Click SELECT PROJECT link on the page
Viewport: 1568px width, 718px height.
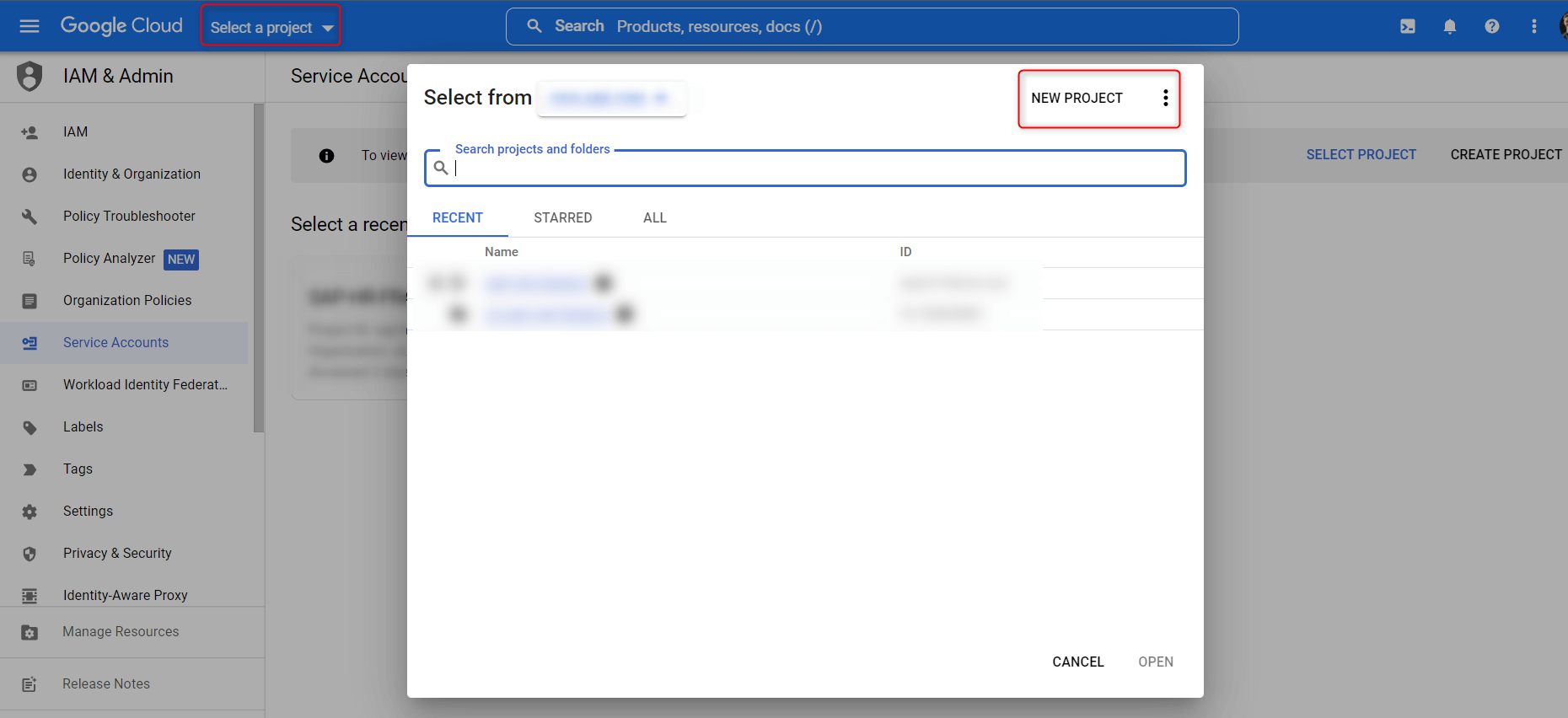click(x=1361, y=154)
